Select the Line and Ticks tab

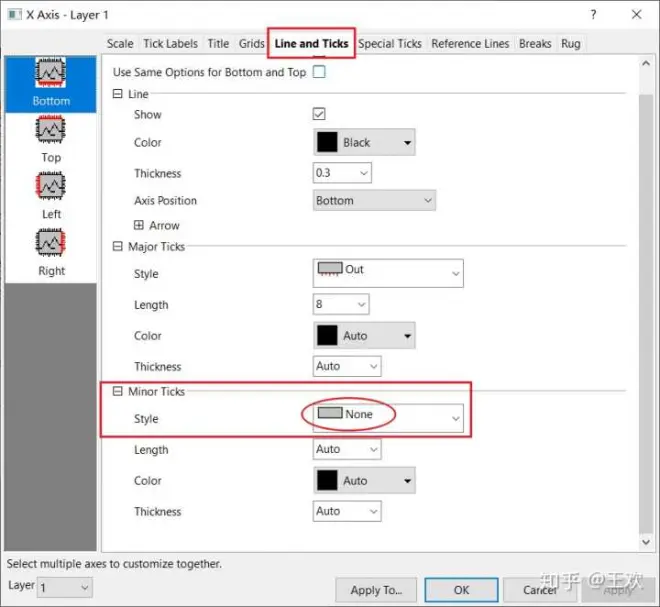pos(311,43)
